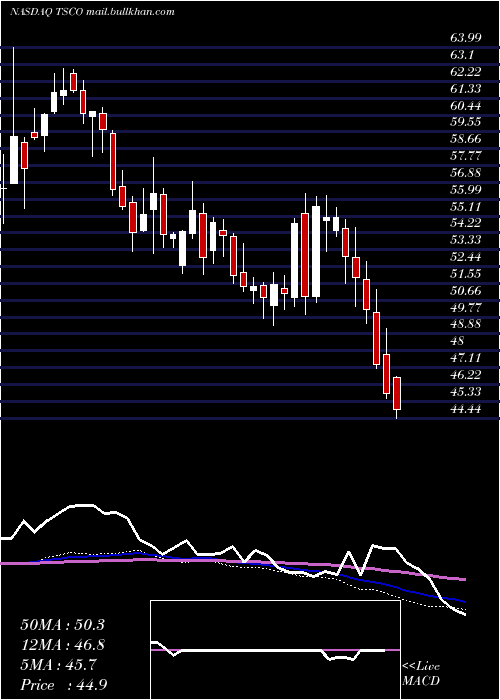Click the <<Live MACD label

pyautogui.click(x=421, y=674)
